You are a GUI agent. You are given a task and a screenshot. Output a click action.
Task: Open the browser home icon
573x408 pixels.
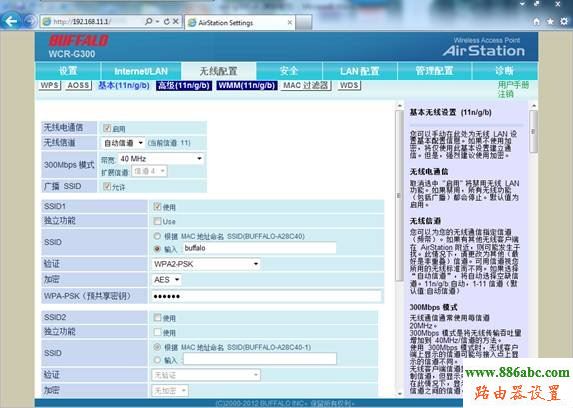point(536,22)
